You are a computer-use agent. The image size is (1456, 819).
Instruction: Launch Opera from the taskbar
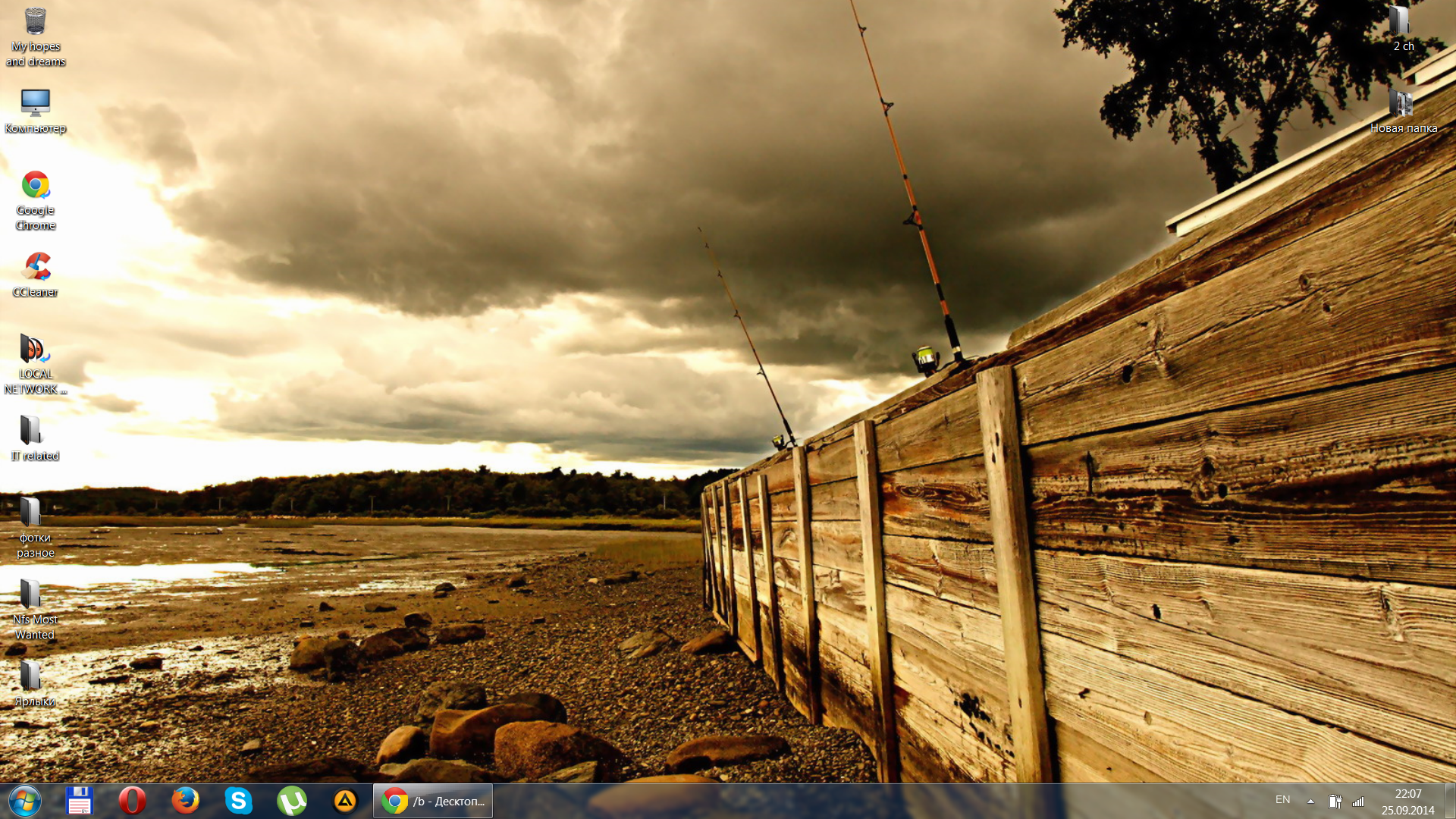click(132, 801)
